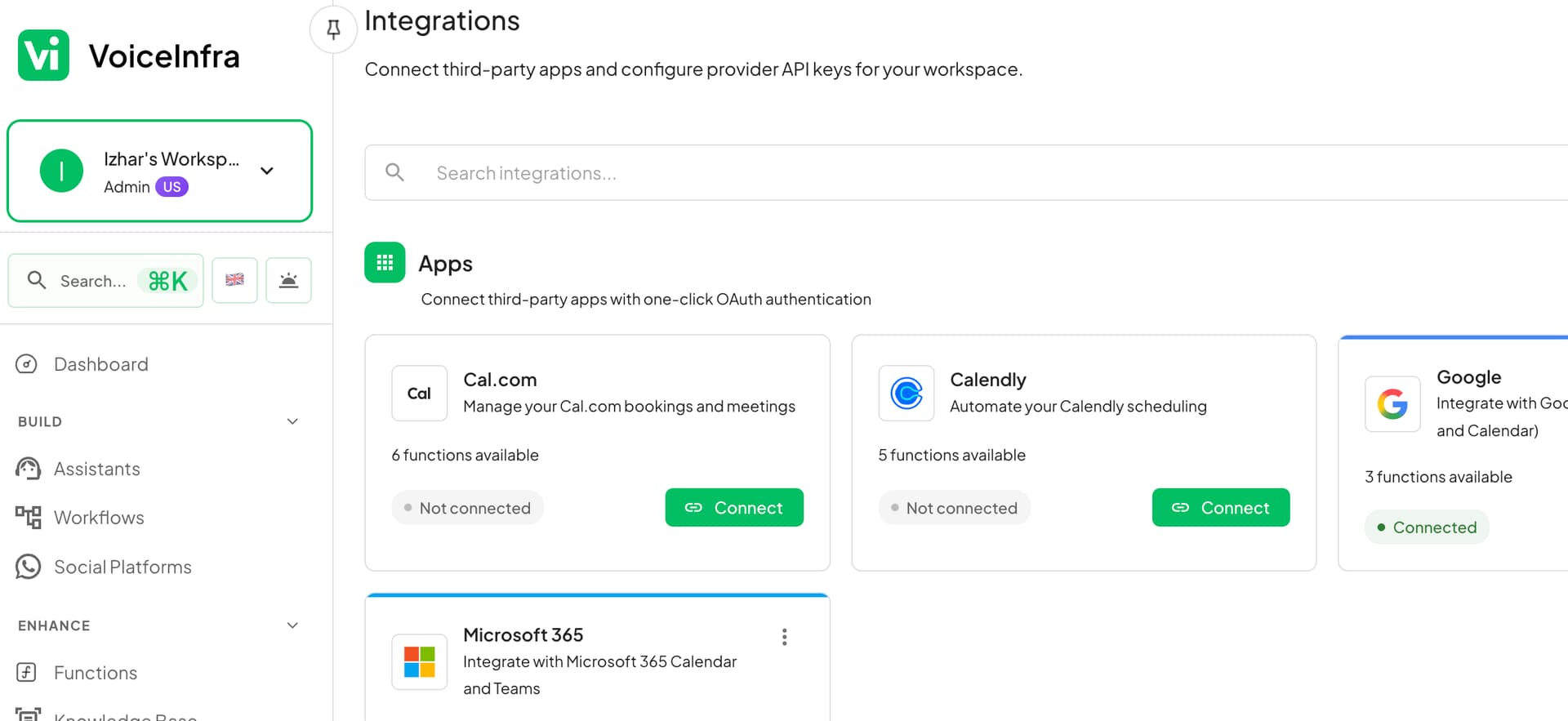
Task: Collapse the BUILD section chevron
Action: [x=292, y=421]
